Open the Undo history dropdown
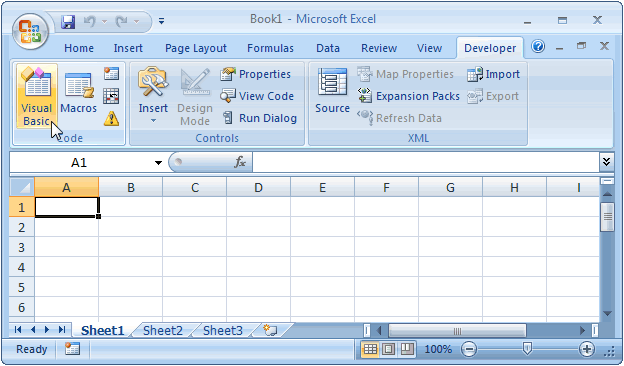Image resolution: width=624 pixels, height=366 pixels. pyautogui.click(x=105, y=21)
